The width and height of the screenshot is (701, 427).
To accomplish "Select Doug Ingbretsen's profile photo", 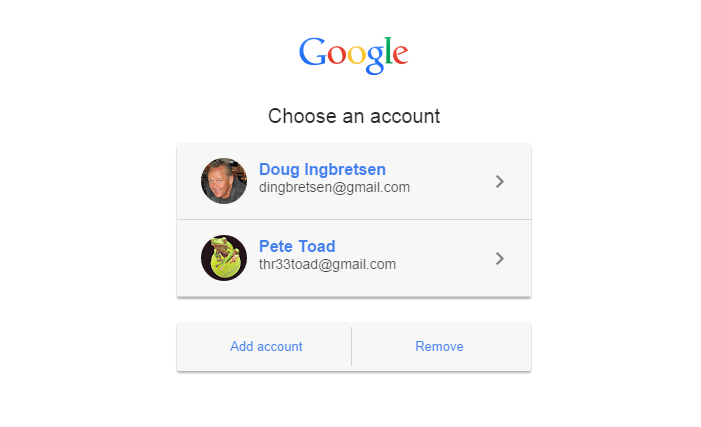I will (224, 181).
